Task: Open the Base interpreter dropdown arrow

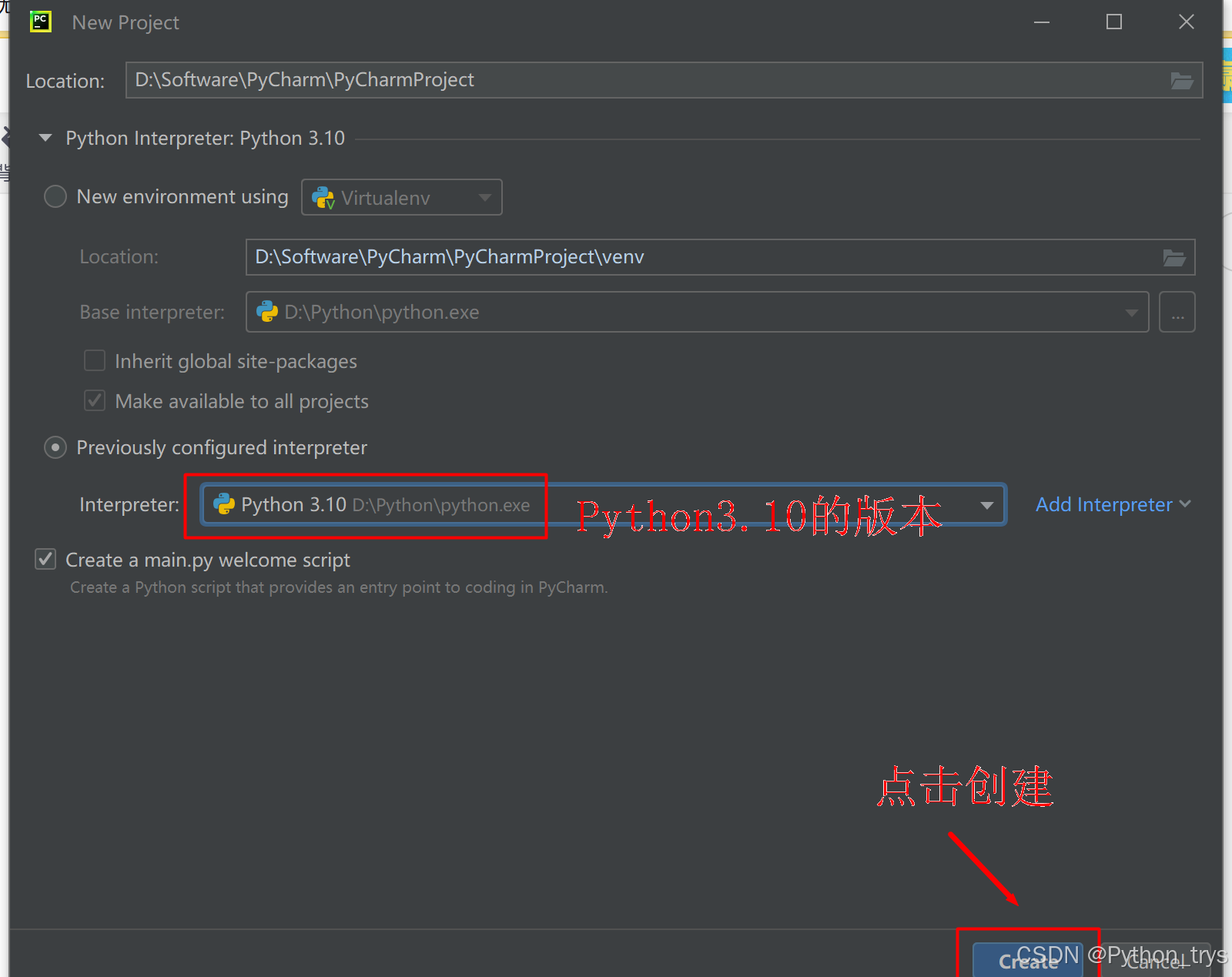Action: (1131, 312)
